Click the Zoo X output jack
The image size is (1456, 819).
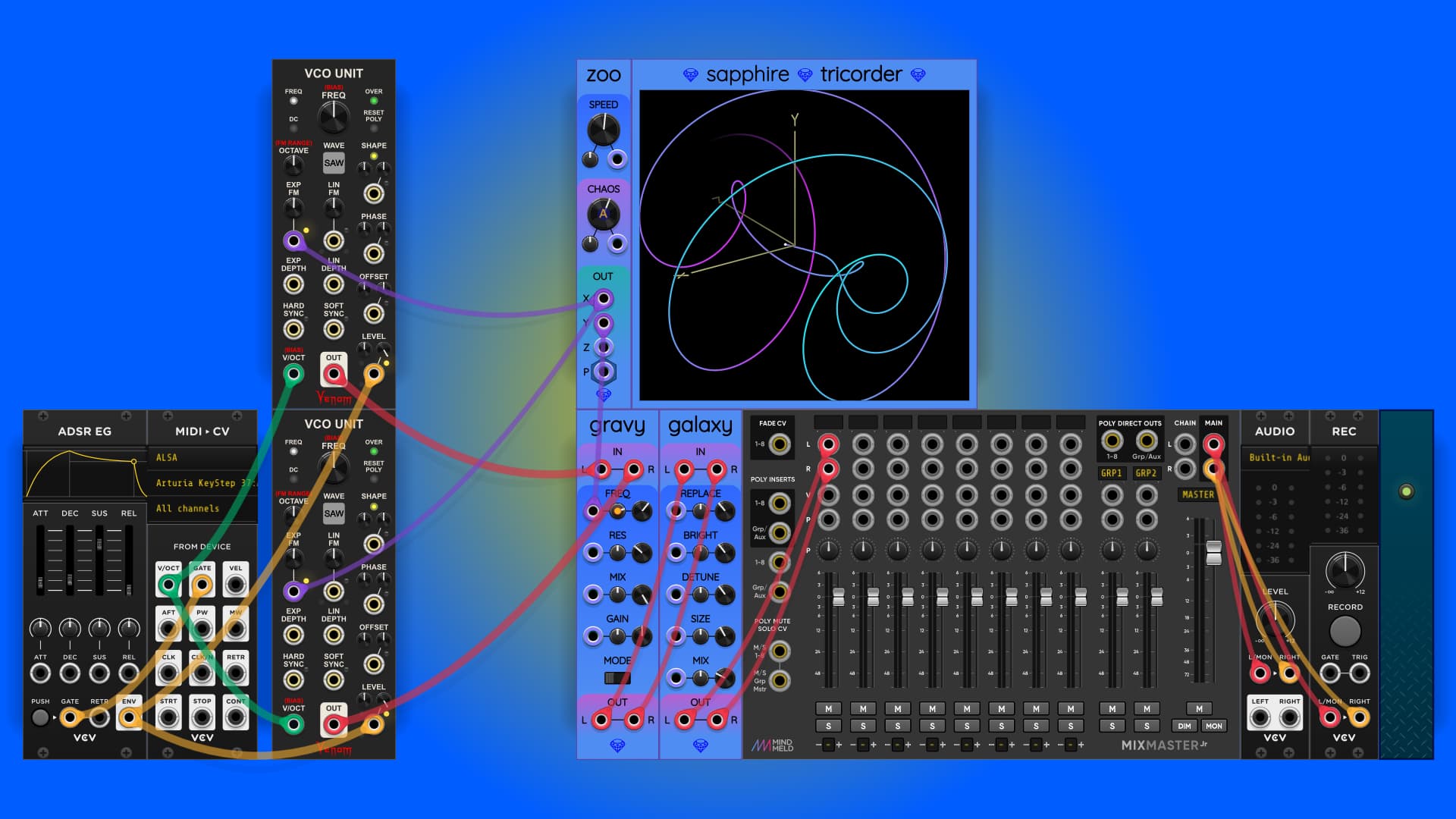pos(604,299)
